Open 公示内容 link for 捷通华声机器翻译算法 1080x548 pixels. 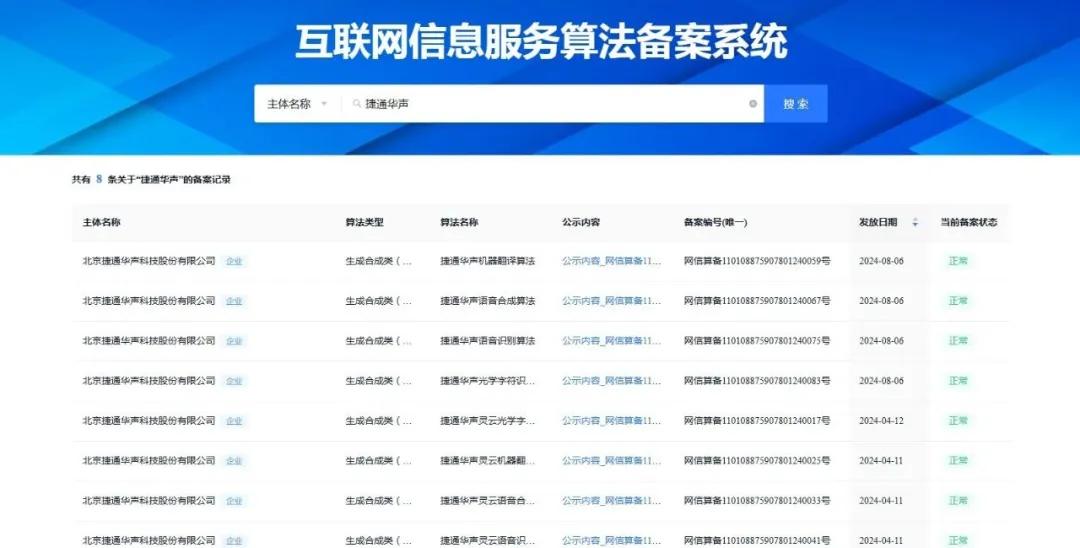pyautogui.click(x=611, y=261)
